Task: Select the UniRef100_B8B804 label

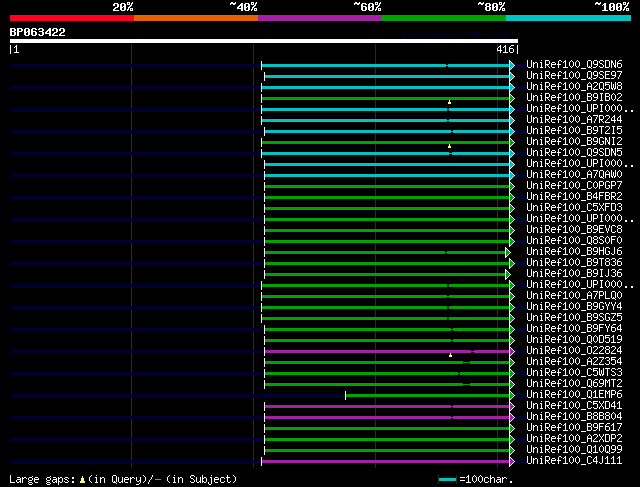Action: [x=574, y=417]
